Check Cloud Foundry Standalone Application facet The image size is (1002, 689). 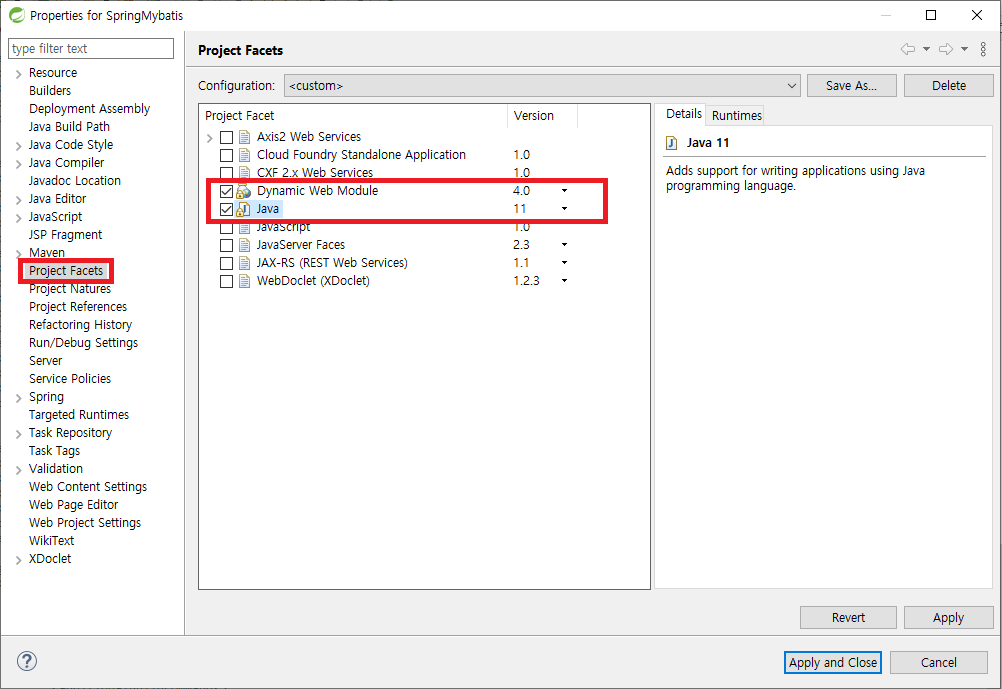coord(226,155)
